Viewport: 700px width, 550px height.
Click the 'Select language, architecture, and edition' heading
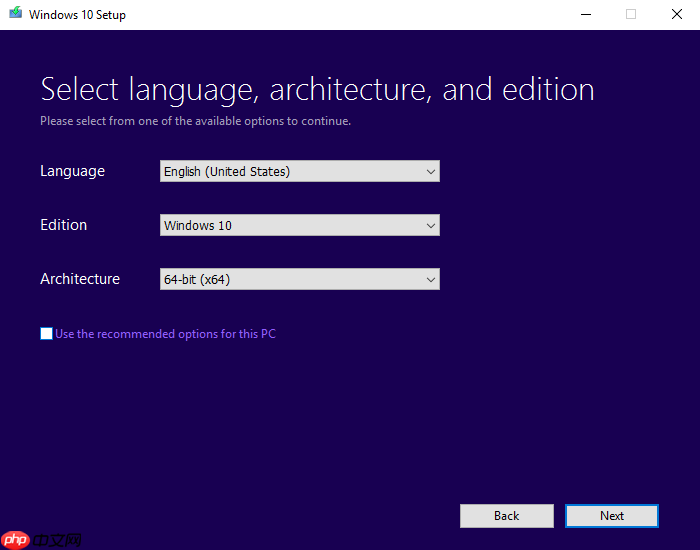[317, 90]
